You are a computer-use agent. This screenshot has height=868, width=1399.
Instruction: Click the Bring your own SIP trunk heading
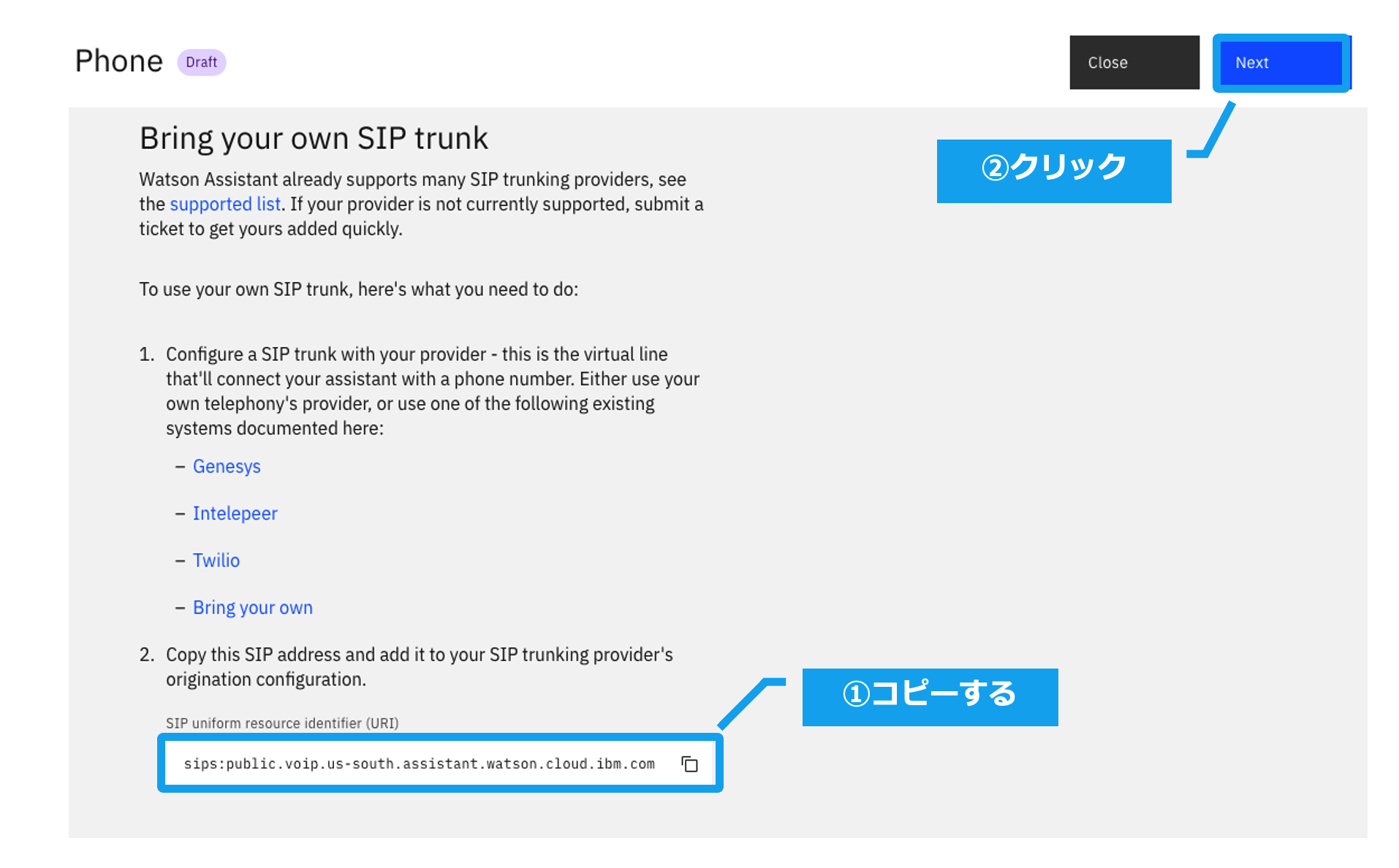314,138
